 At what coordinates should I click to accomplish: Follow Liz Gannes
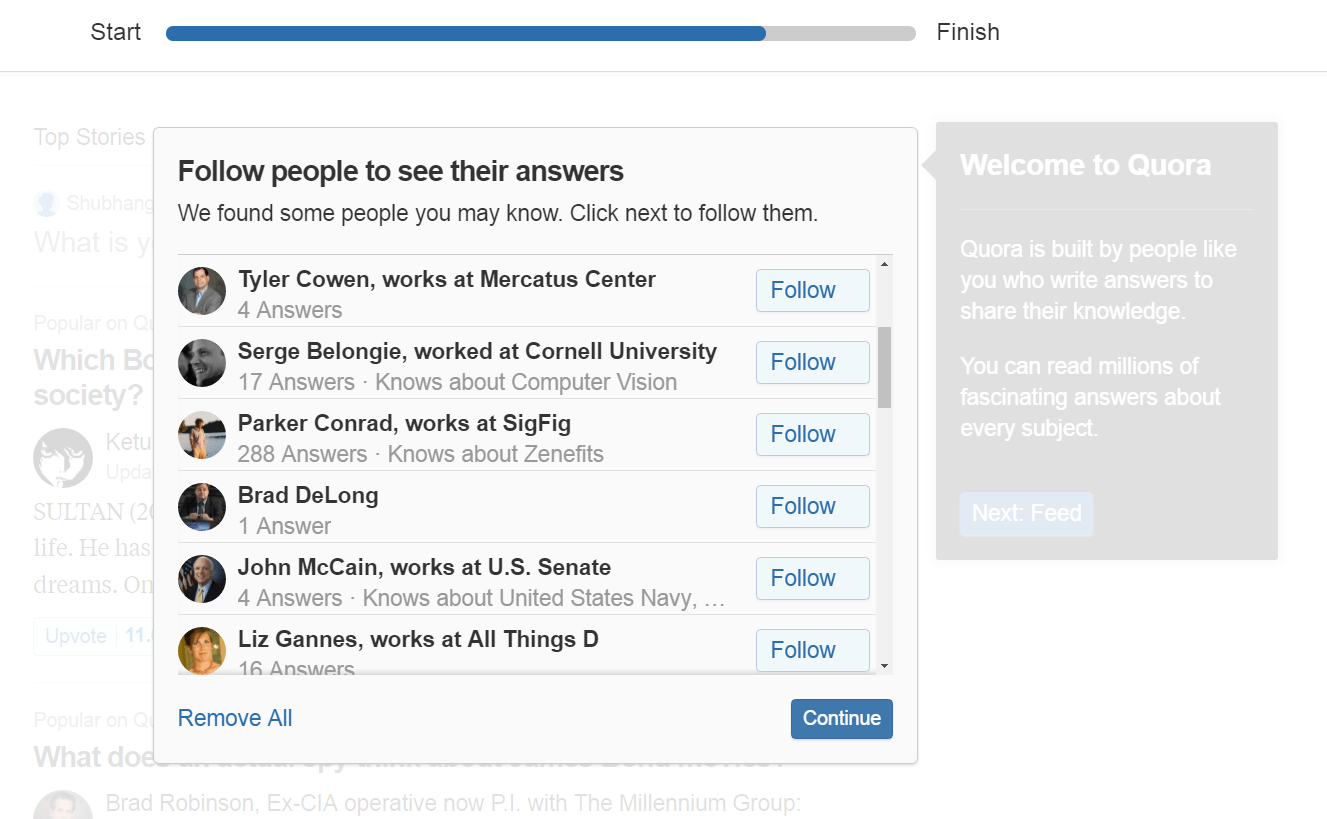pyautogui.click(x=813, y=650)
